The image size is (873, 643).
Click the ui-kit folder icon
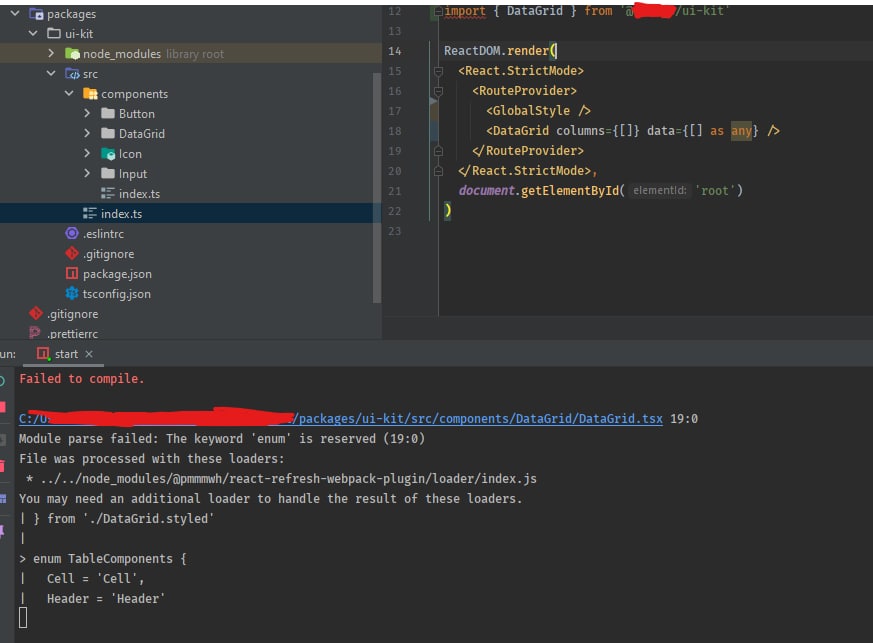click(54, 33)
